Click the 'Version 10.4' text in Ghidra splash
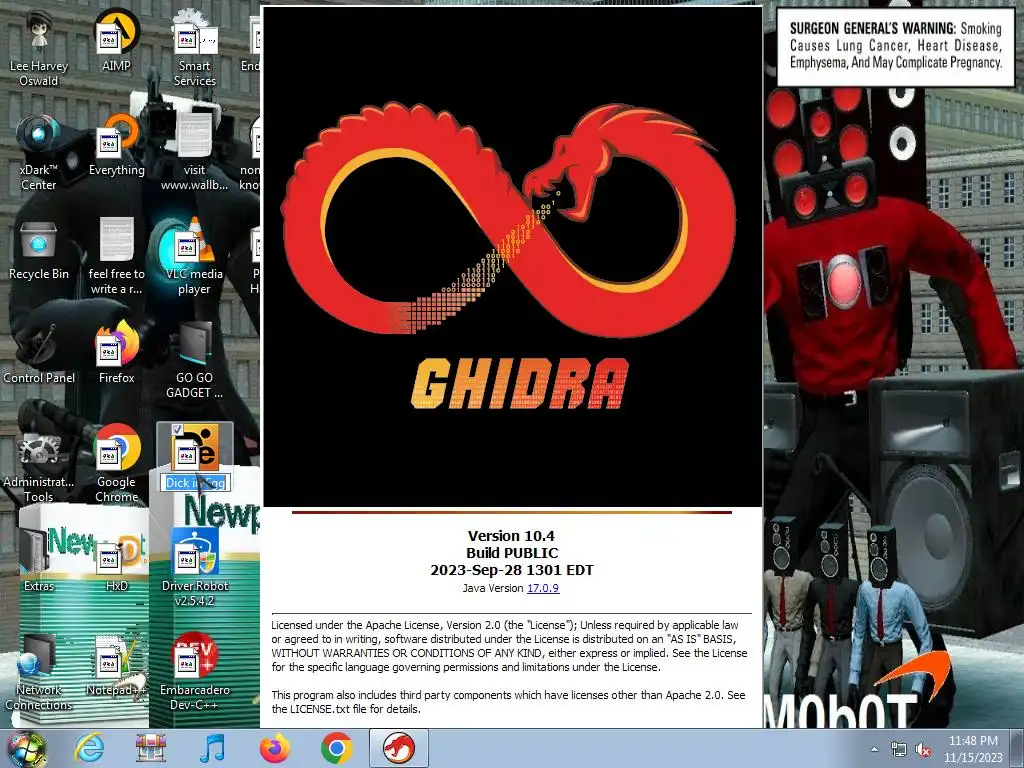1024x768 pixels. (511, 536)
